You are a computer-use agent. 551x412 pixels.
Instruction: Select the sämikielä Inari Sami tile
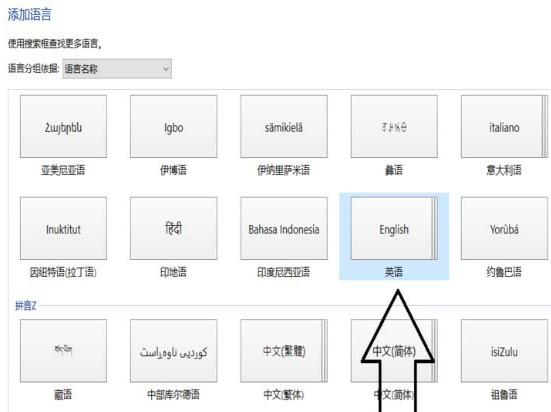tap(284, 127)
